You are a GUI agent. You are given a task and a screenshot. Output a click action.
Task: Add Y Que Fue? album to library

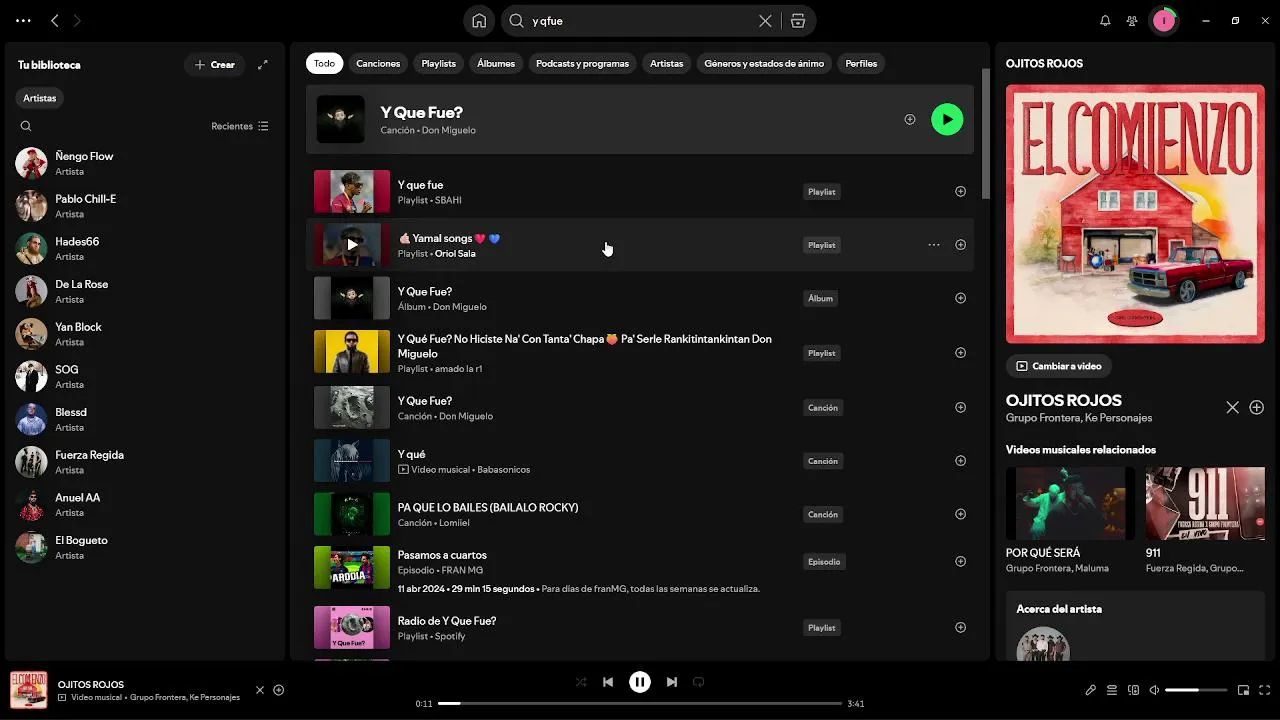pos(960,298)
